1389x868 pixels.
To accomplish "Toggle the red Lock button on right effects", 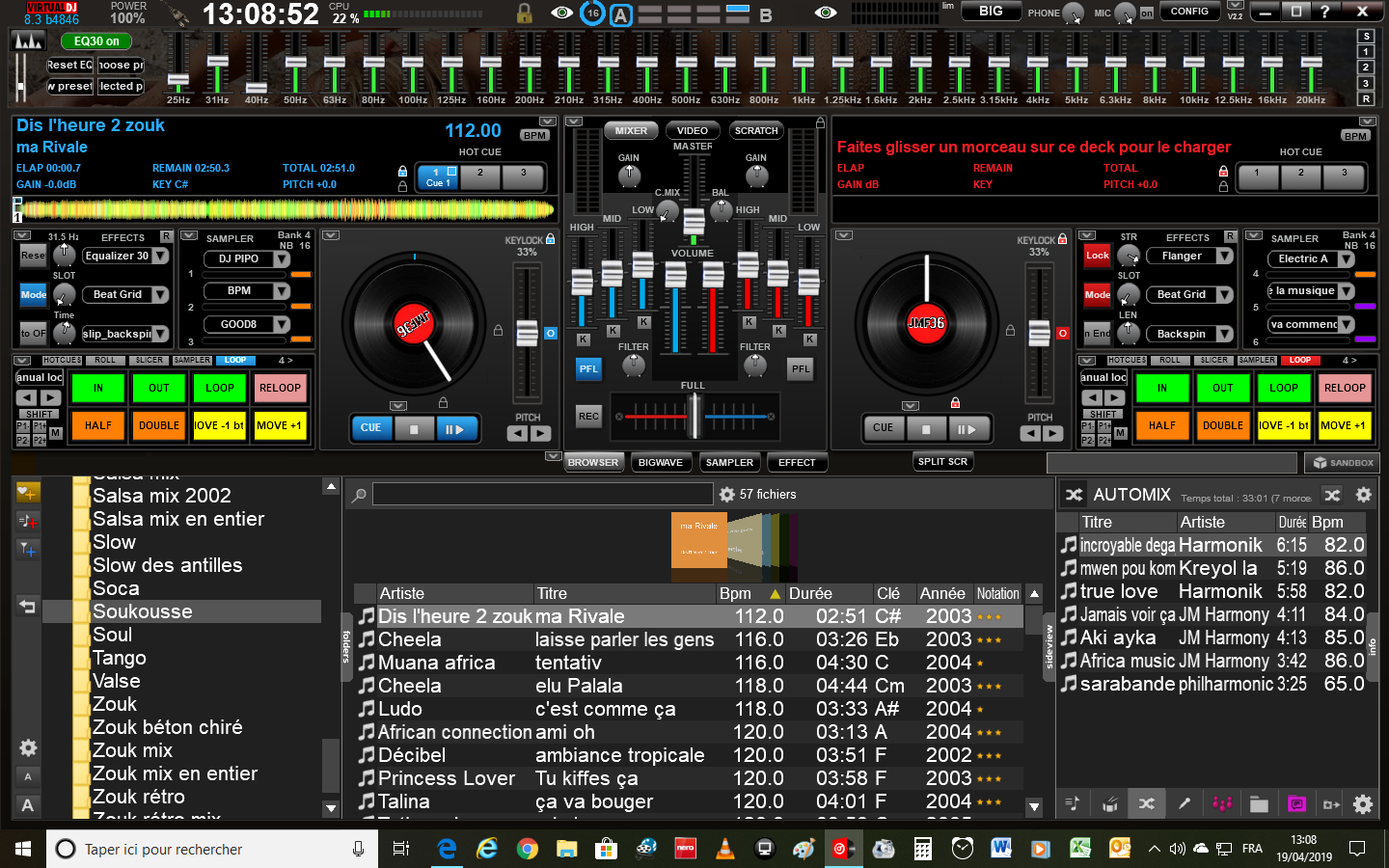I will 1097,256.
